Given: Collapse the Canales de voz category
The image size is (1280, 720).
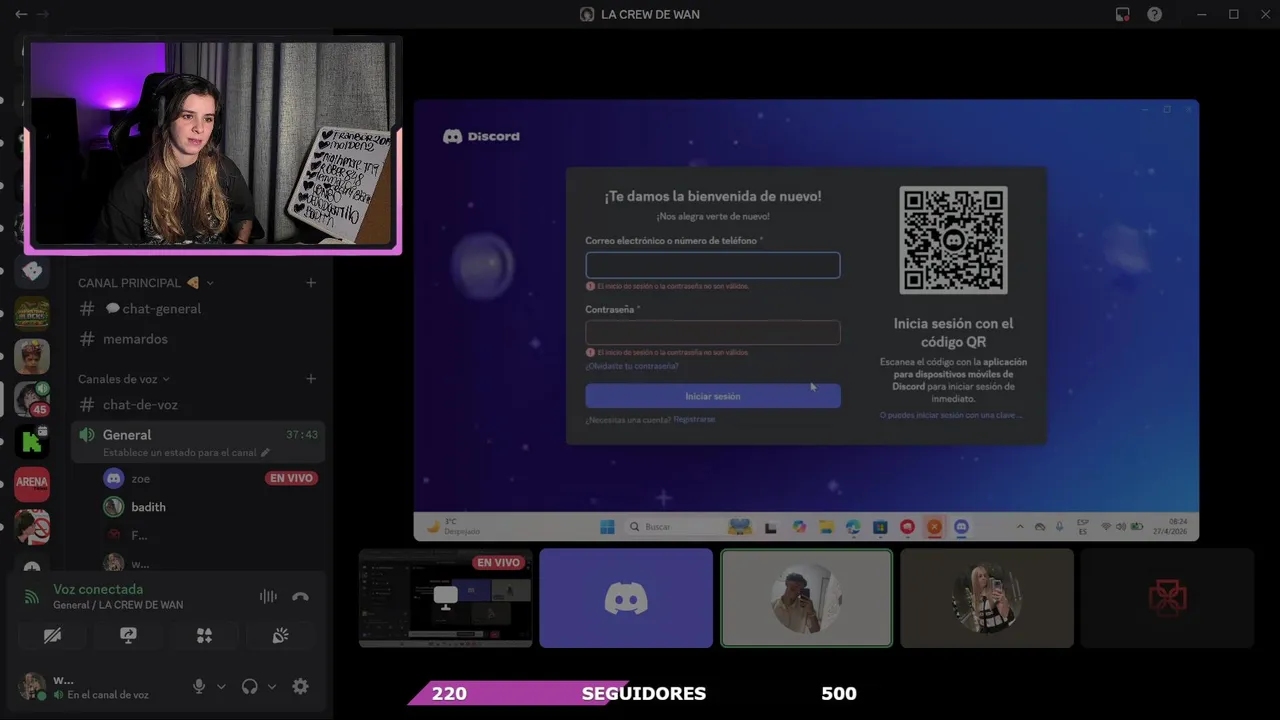Looking at the screenshot, I should click(x=124, y=379).
